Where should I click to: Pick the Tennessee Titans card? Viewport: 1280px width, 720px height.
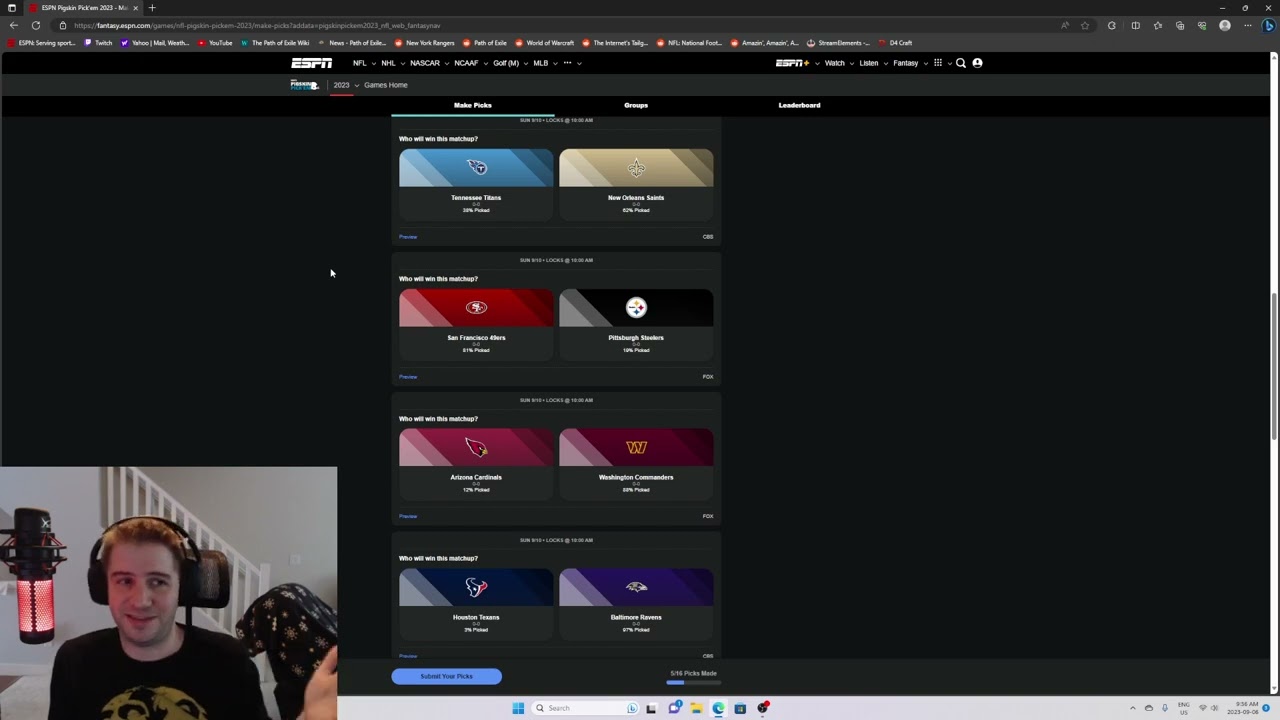tap(476, 184)
